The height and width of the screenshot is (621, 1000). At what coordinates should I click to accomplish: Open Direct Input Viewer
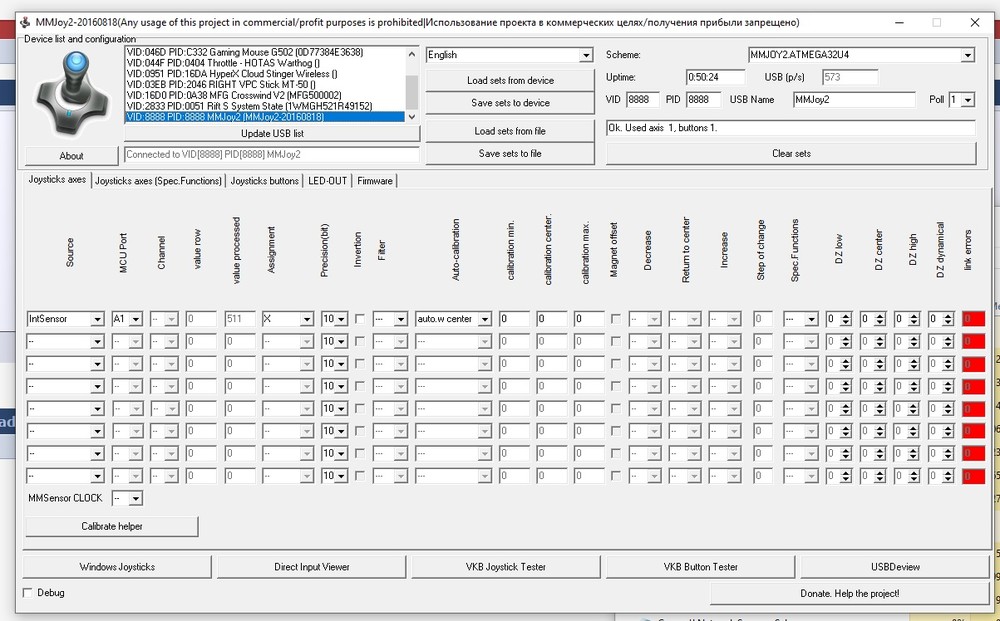click(x=312, y=567)
